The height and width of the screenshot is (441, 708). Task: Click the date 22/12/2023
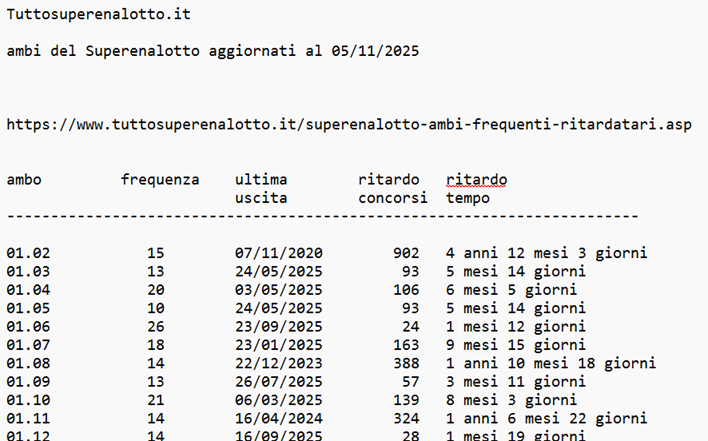tap(278, 362)
